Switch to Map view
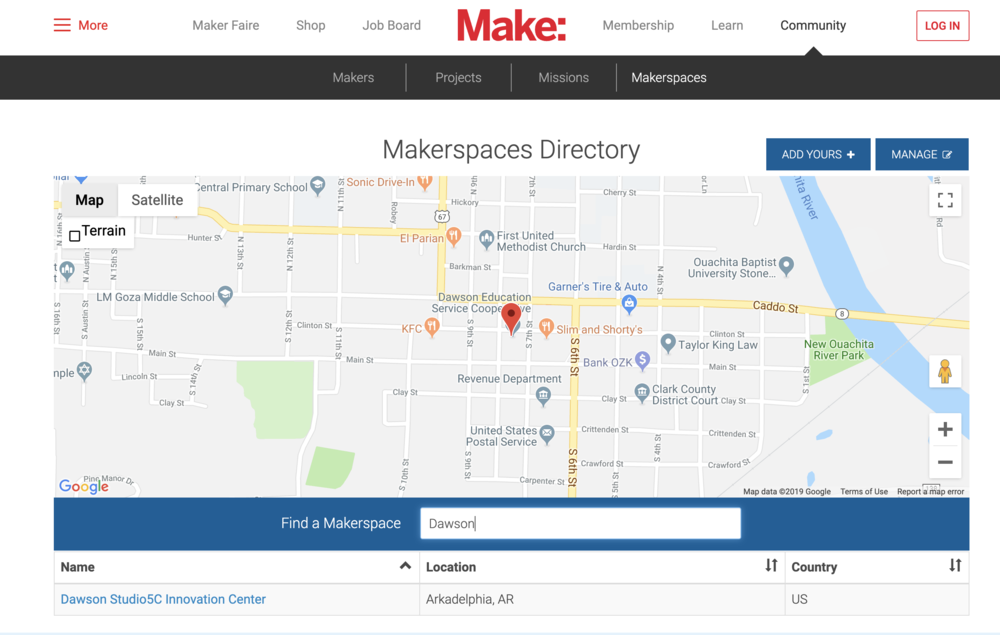1000x635 pixels. (89, 200)
